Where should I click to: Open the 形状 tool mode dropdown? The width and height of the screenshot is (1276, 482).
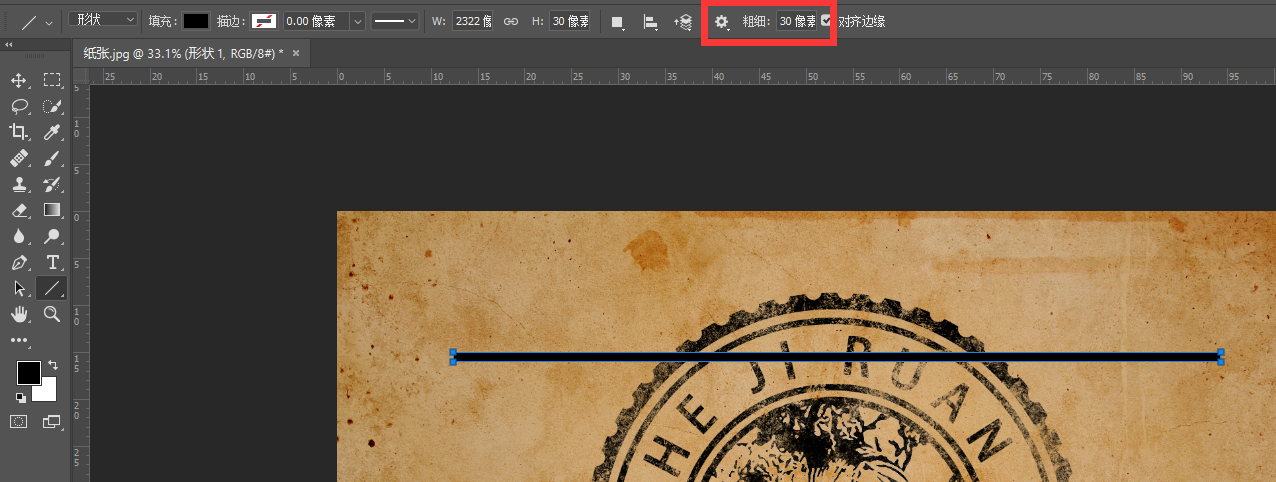coord(104,19)
